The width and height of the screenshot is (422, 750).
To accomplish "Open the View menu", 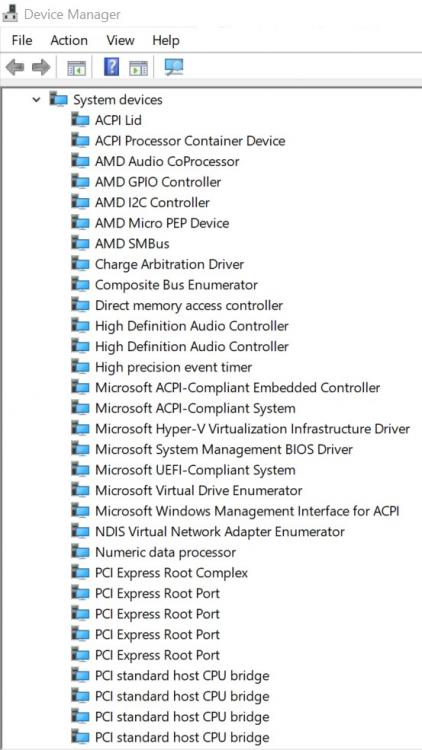I will [120, 40].
